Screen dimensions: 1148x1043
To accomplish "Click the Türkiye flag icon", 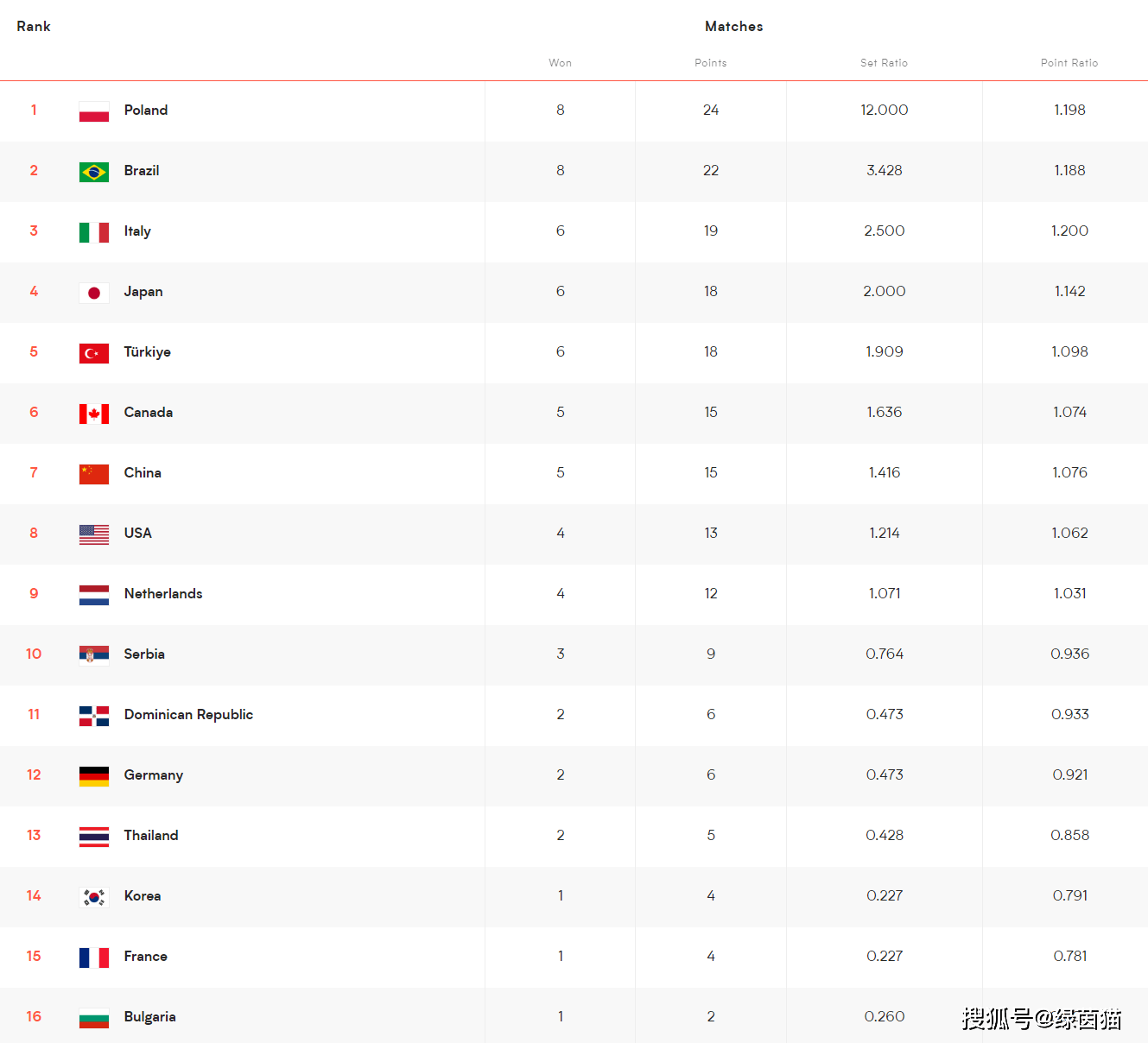I will pos(94,353).
